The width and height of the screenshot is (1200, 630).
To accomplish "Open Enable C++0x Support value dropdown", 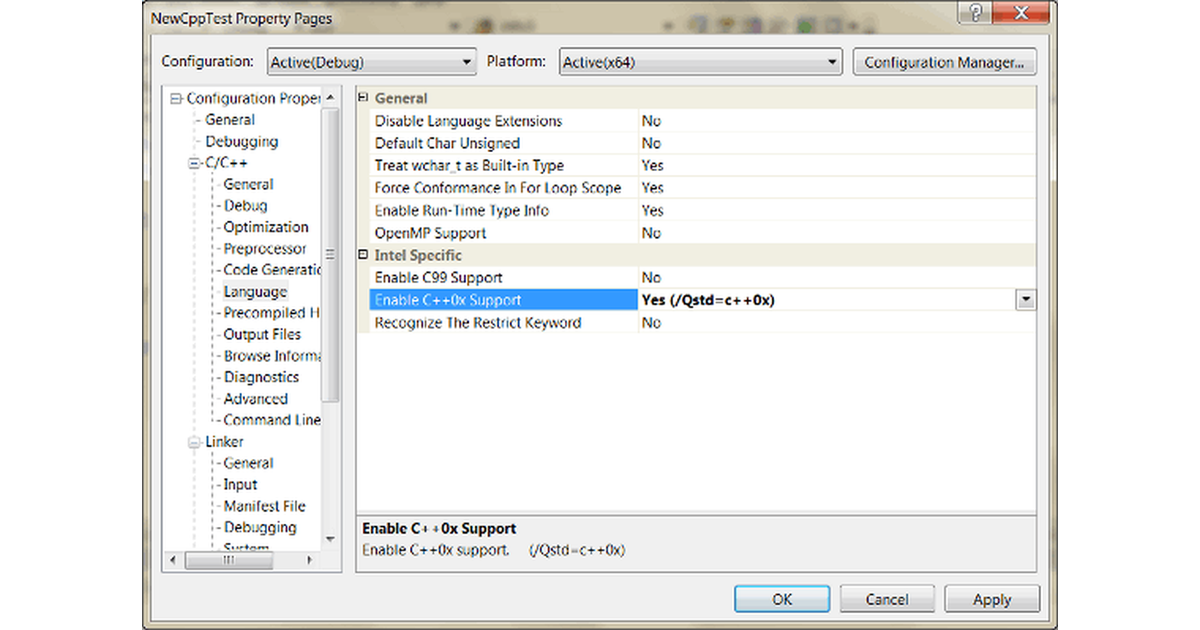I will click(x=1025, y=300).
